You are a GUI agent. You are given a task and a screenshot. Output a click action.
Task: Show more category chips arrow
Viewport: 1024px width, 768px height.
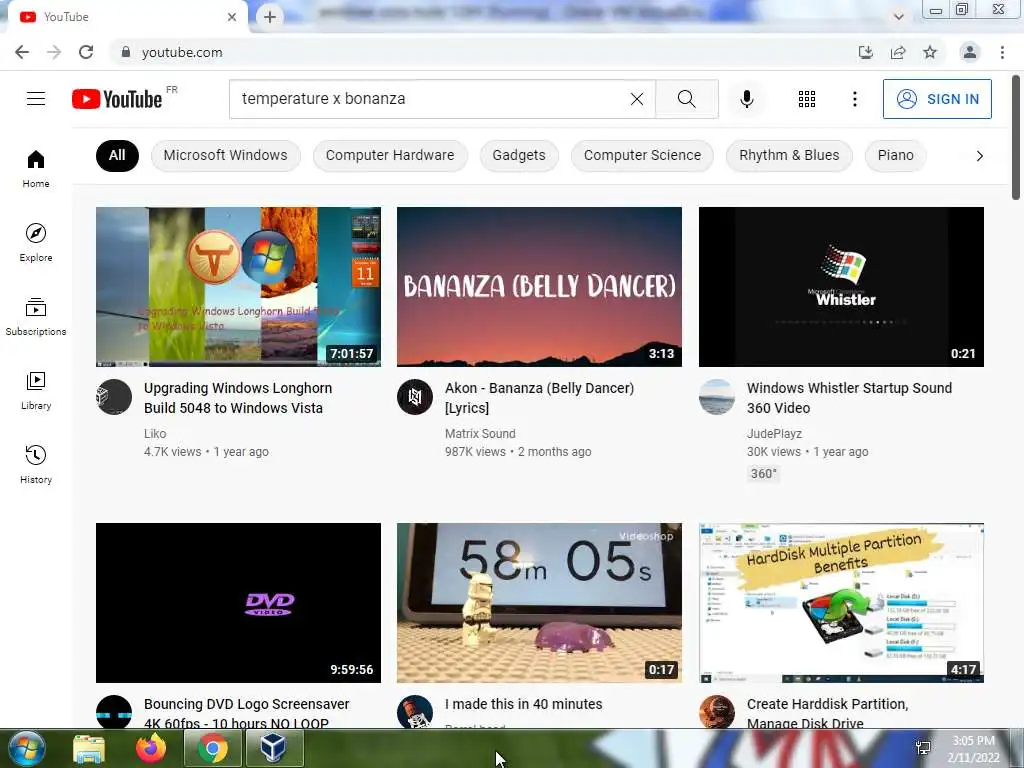(980, 155)
